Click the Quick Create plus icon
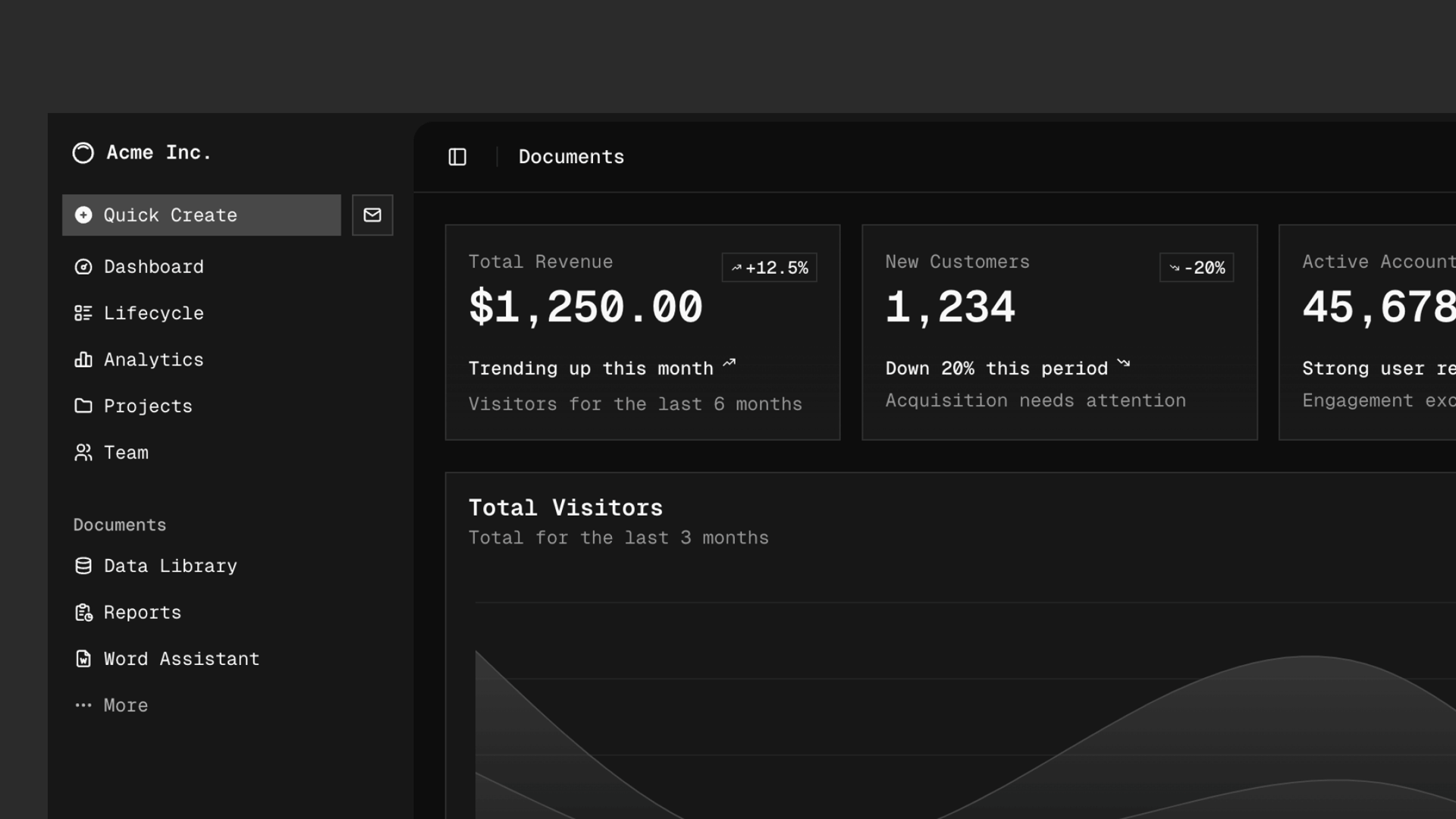1456x819 pixels. coord(83,215)
